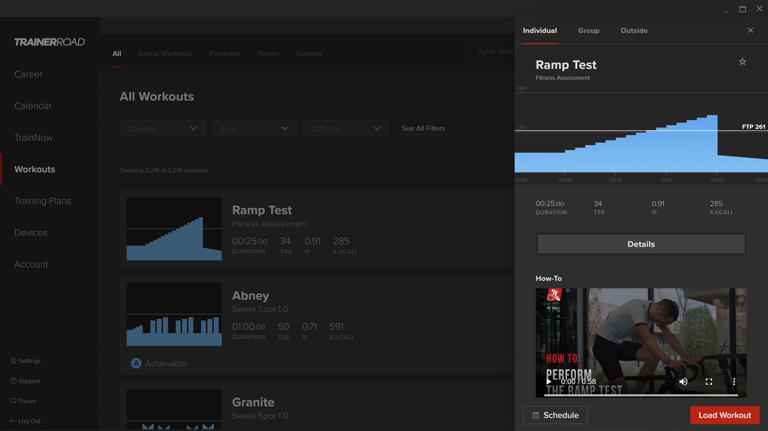
Task: Open Devices in the sidebar
Action: coord(31,233)
